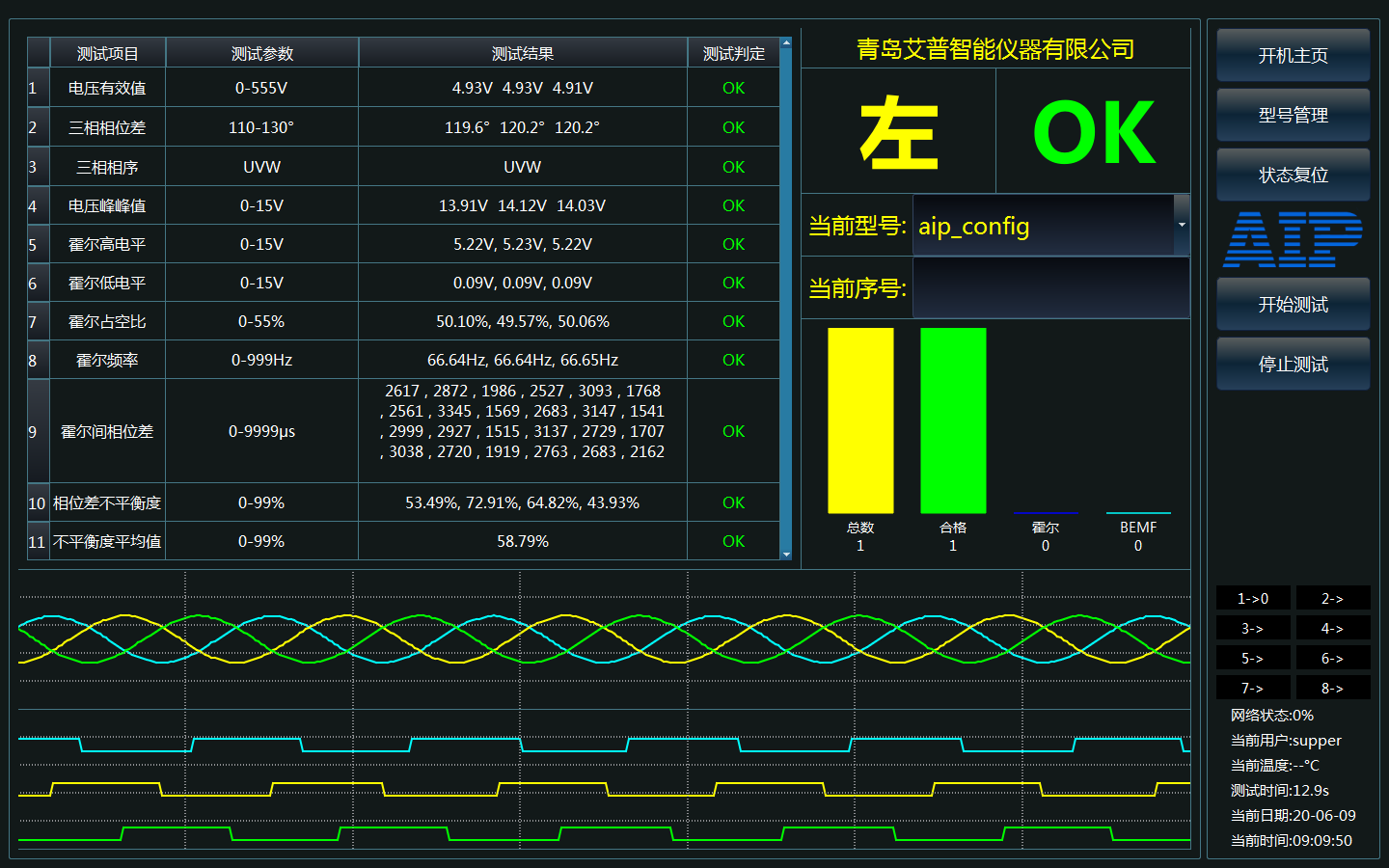Click 开始测试 to start the test
The width and height of the screenshot is (1389, 868).
[x=1293, y=304]
